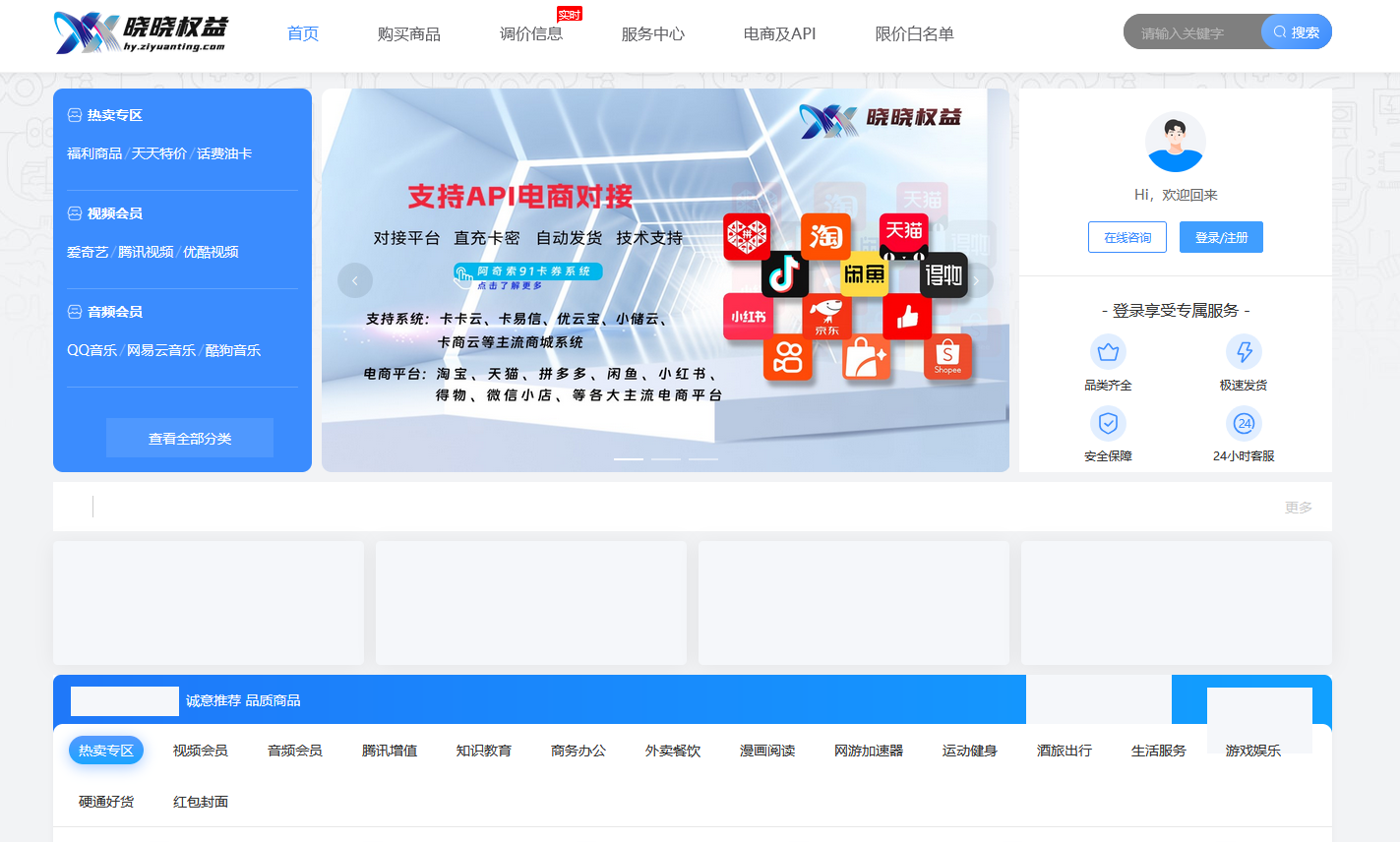Image resolution: width=1400 pixels, height=842 pixels.
Task: Click the 在线咨询 button
Action: [1127, 237]
